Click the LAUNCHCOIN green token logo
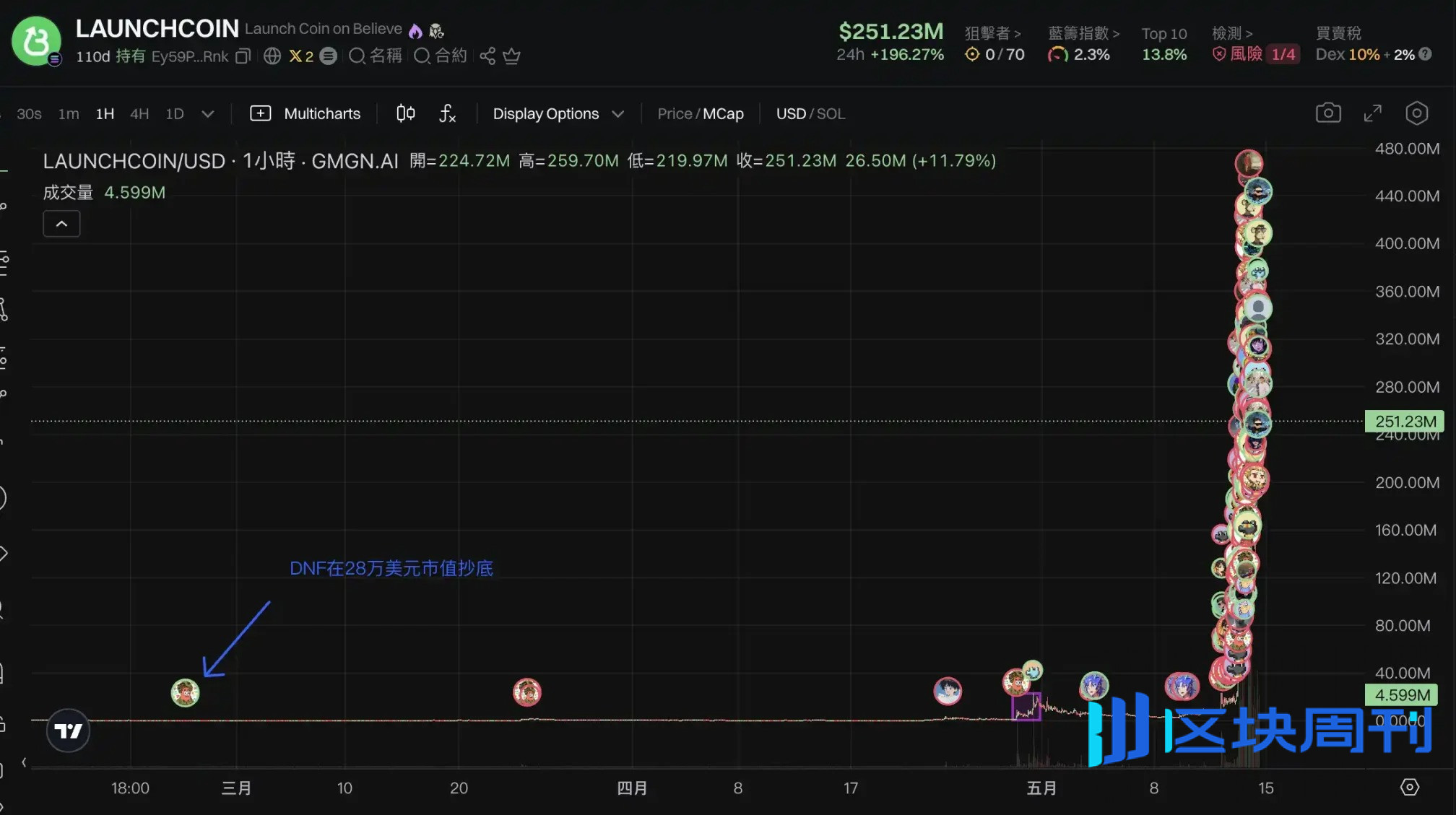This screenshot has width=1456, height=815. [36, 41]
